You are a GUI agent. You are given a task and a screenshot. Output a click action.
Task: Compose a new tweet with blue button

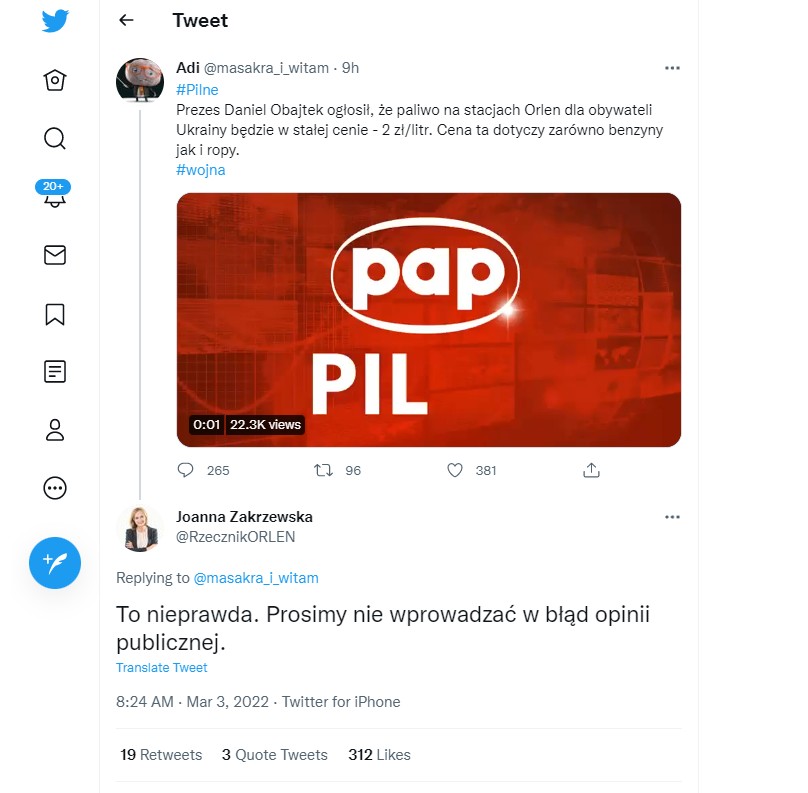(55, 563)
